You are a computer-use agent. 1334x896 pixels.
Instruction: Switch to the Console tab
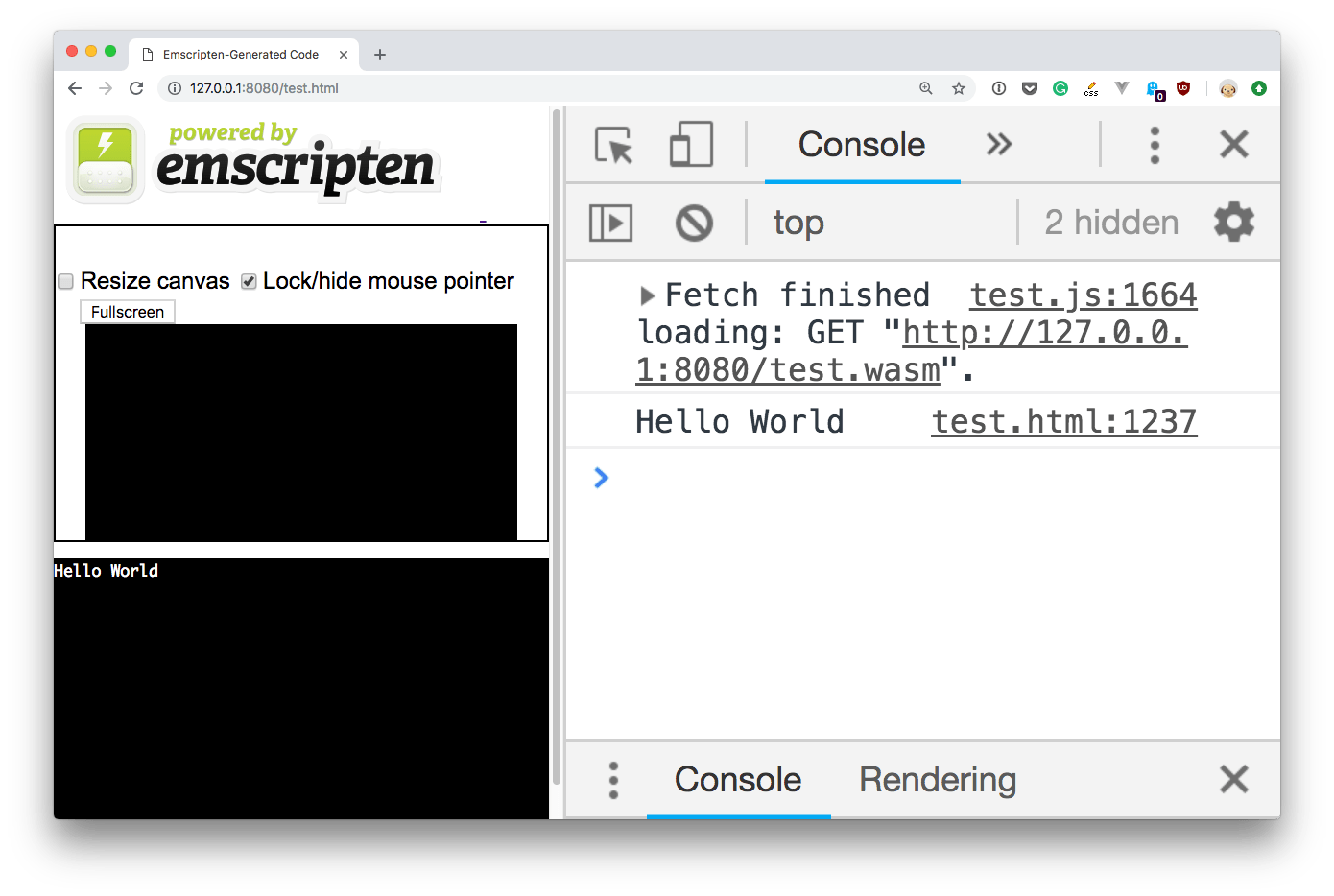coord(861,144)
